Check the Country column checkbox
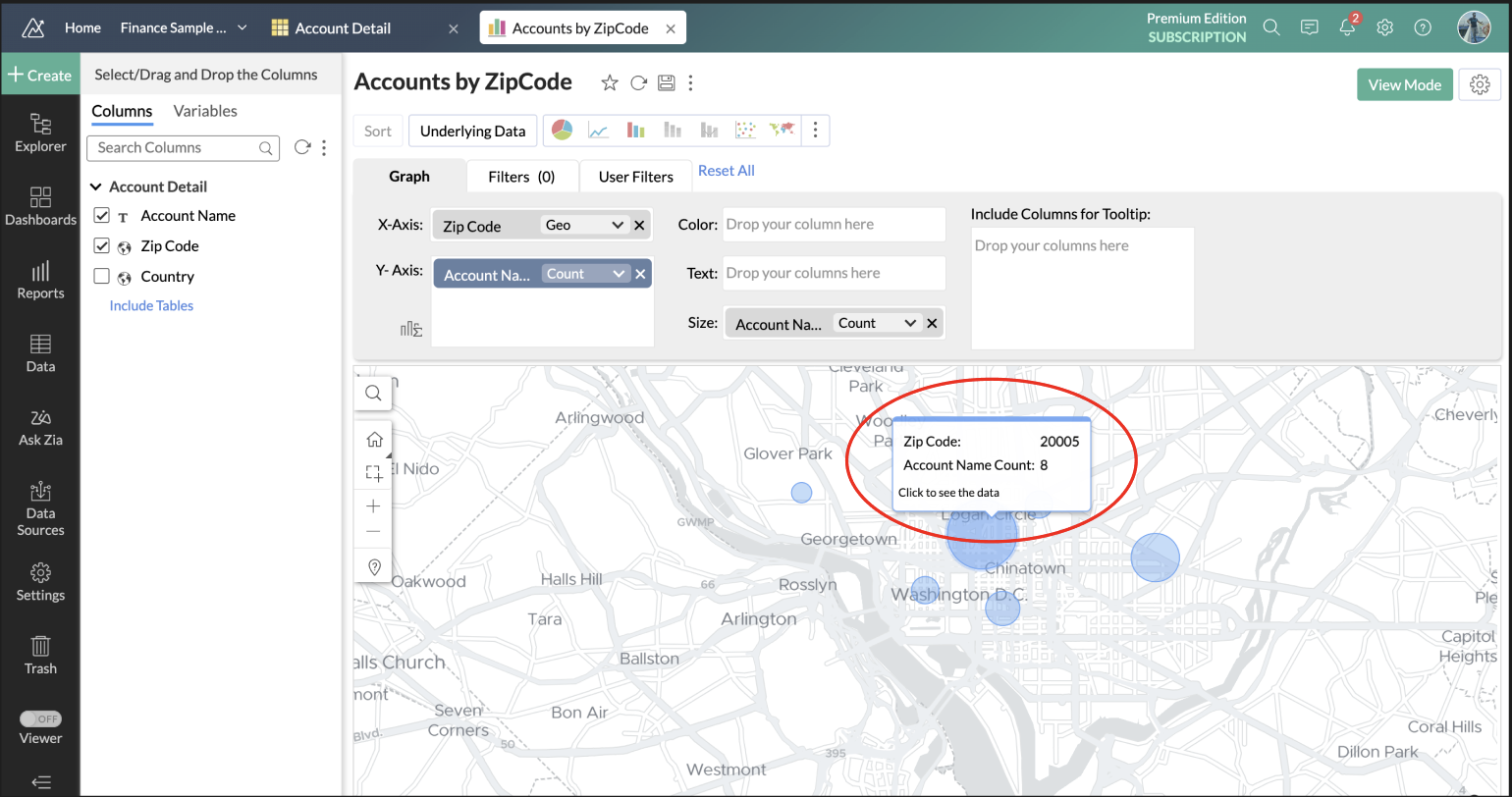 [101, 276]
